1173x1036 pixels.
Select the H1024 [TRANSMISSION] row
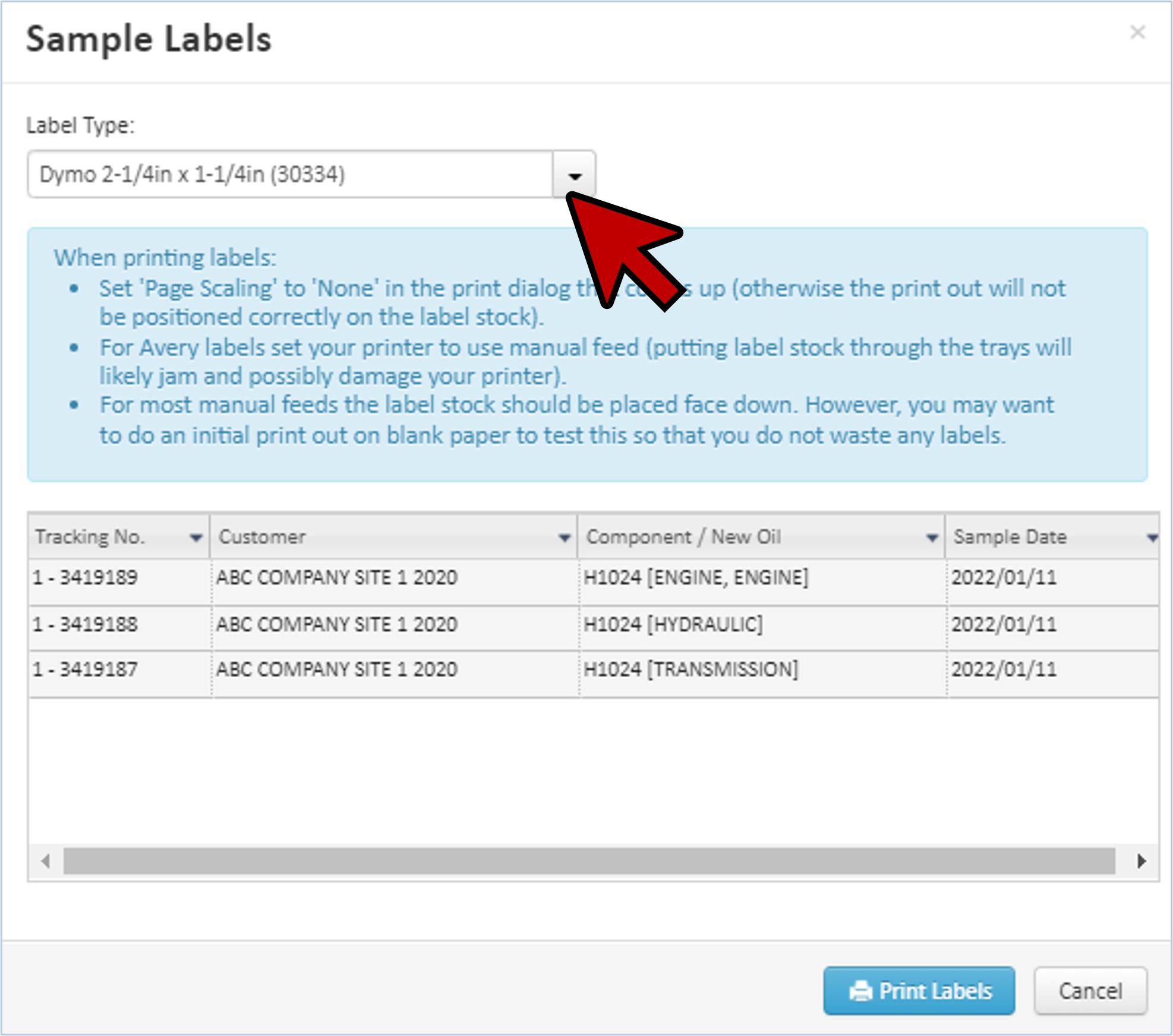pos(690,669)
